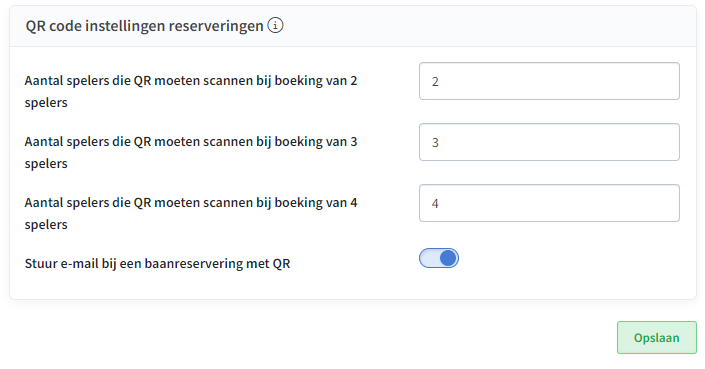Place cursor on value 3 in second field
The image size is (705, 369).
pyautogui.click(x=435, y=143)
